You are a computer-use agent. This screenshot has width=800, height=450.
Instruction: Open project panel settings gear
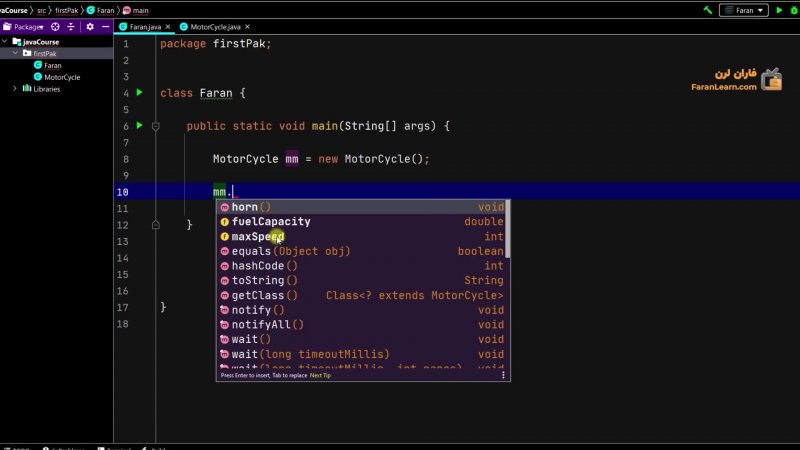[89, 27]
